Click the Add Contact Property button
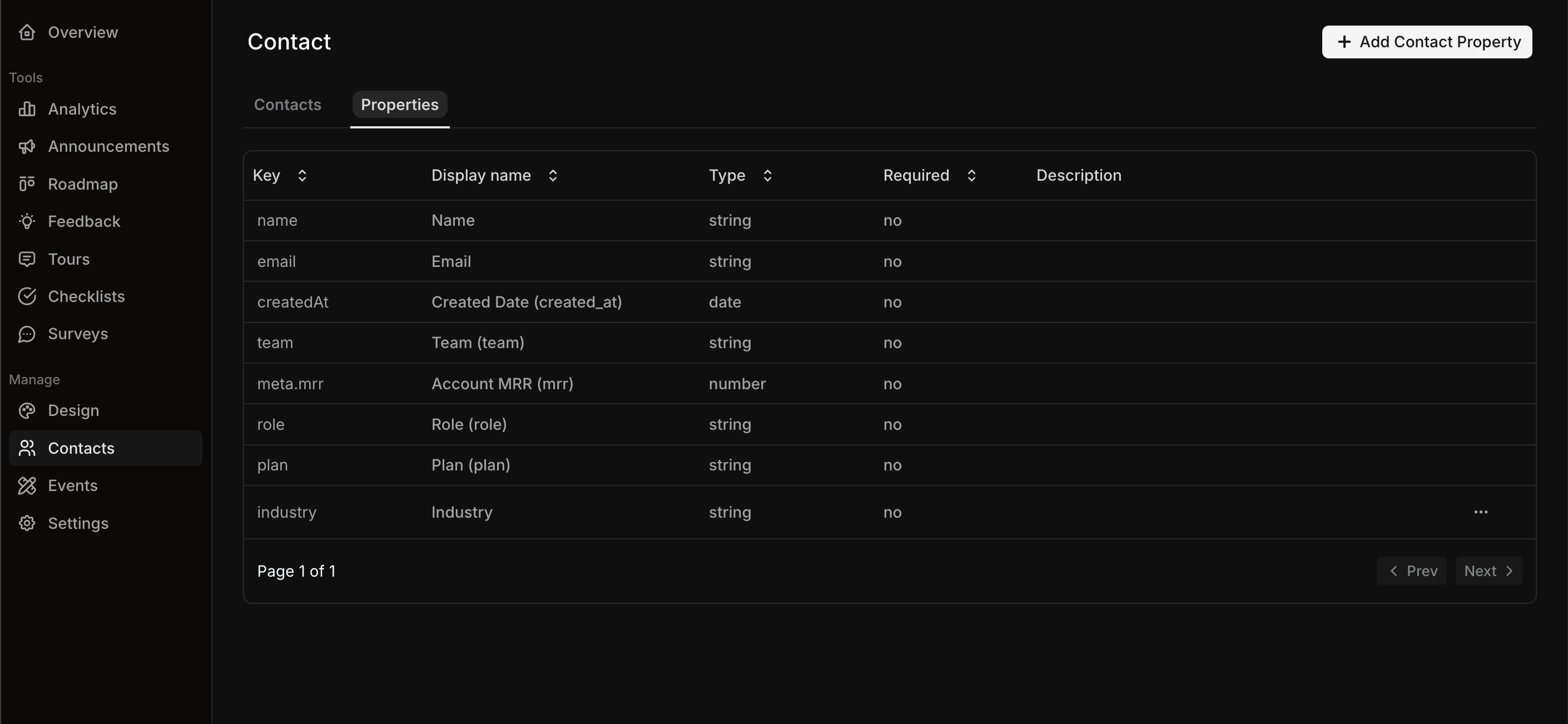Image resolution: width=1568 pixels, height=724 pixels. pos(1426,42)
